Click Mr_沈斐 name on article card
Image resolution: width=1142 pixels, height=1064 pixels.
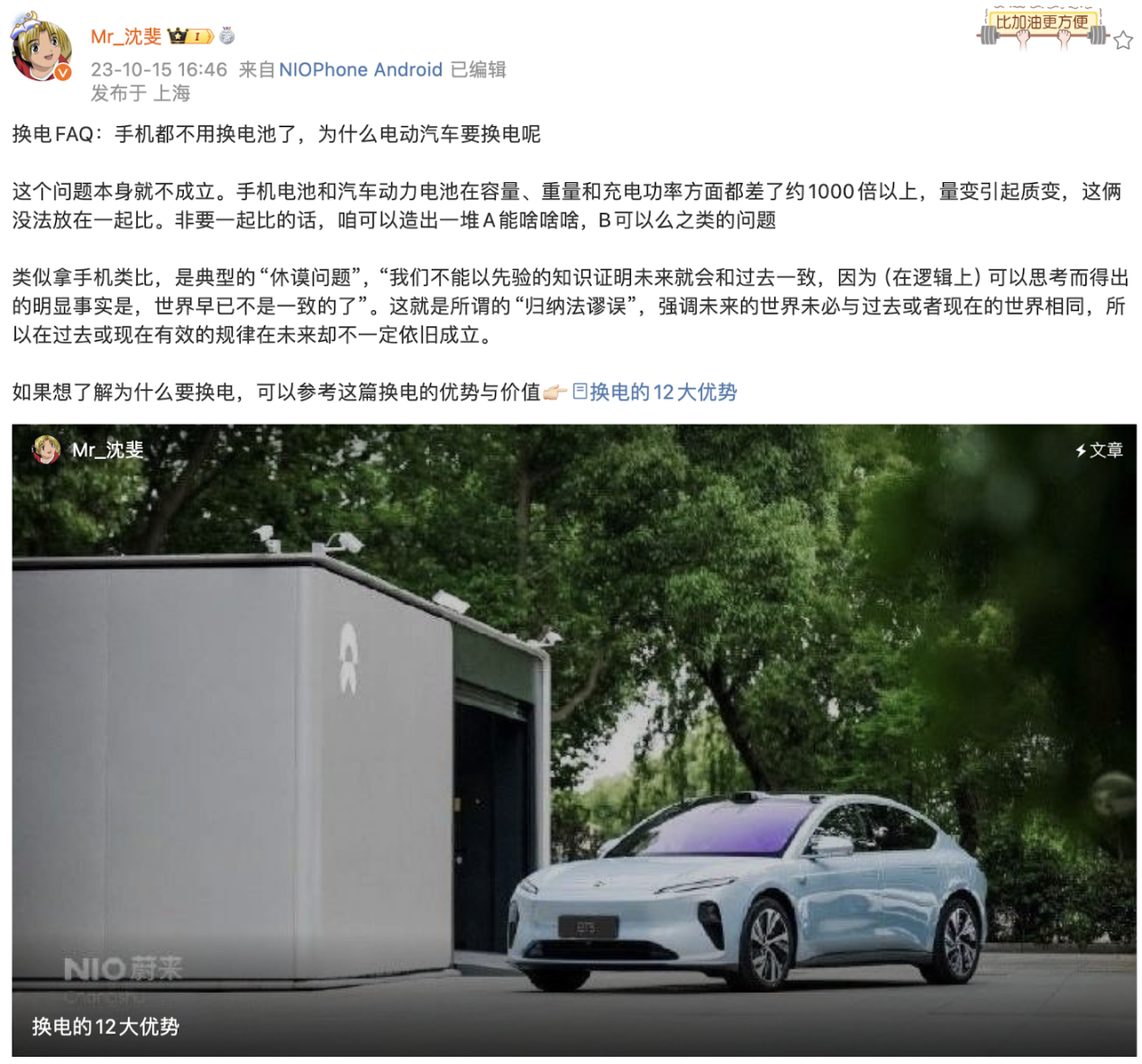(x=107, y=450)
